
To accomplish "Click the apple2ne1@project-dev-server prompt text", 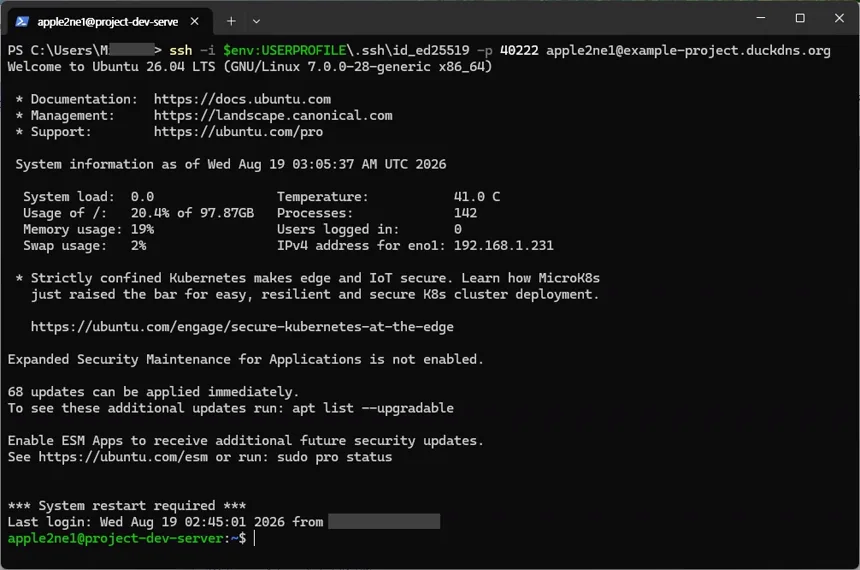I will (115, 538).
